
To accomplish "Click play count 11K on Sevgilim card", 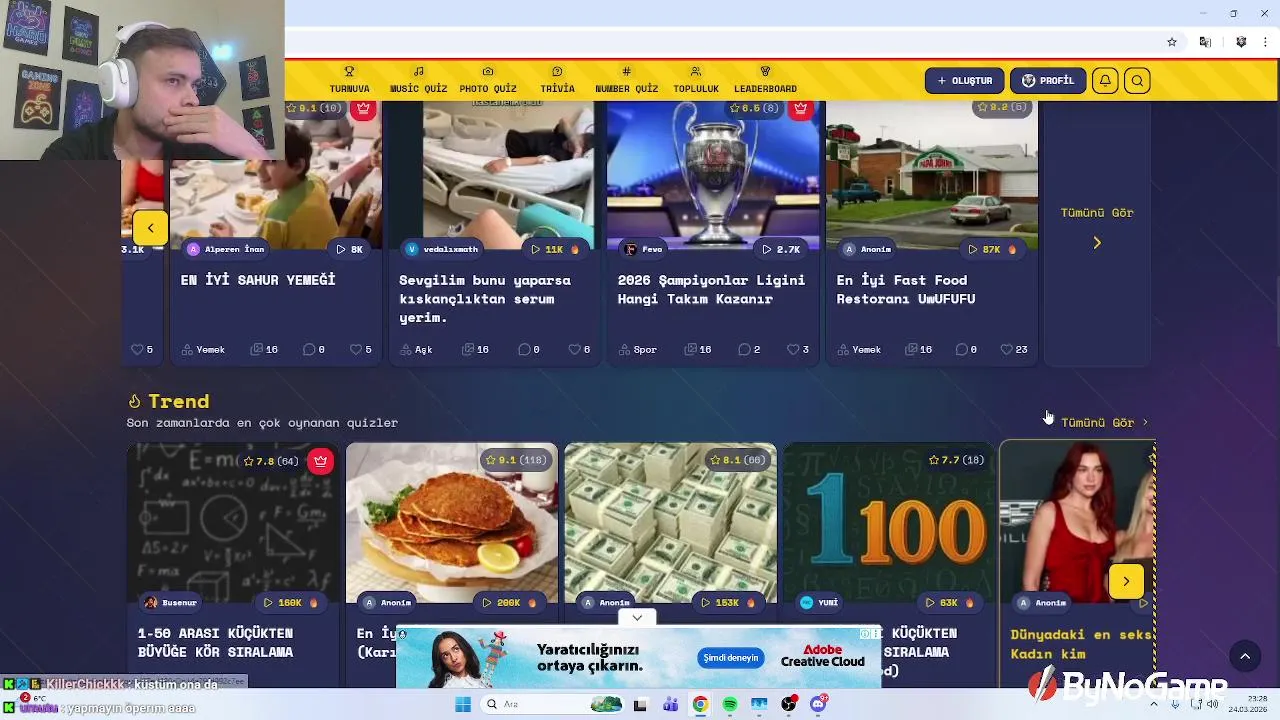I will tap(555, 249).
